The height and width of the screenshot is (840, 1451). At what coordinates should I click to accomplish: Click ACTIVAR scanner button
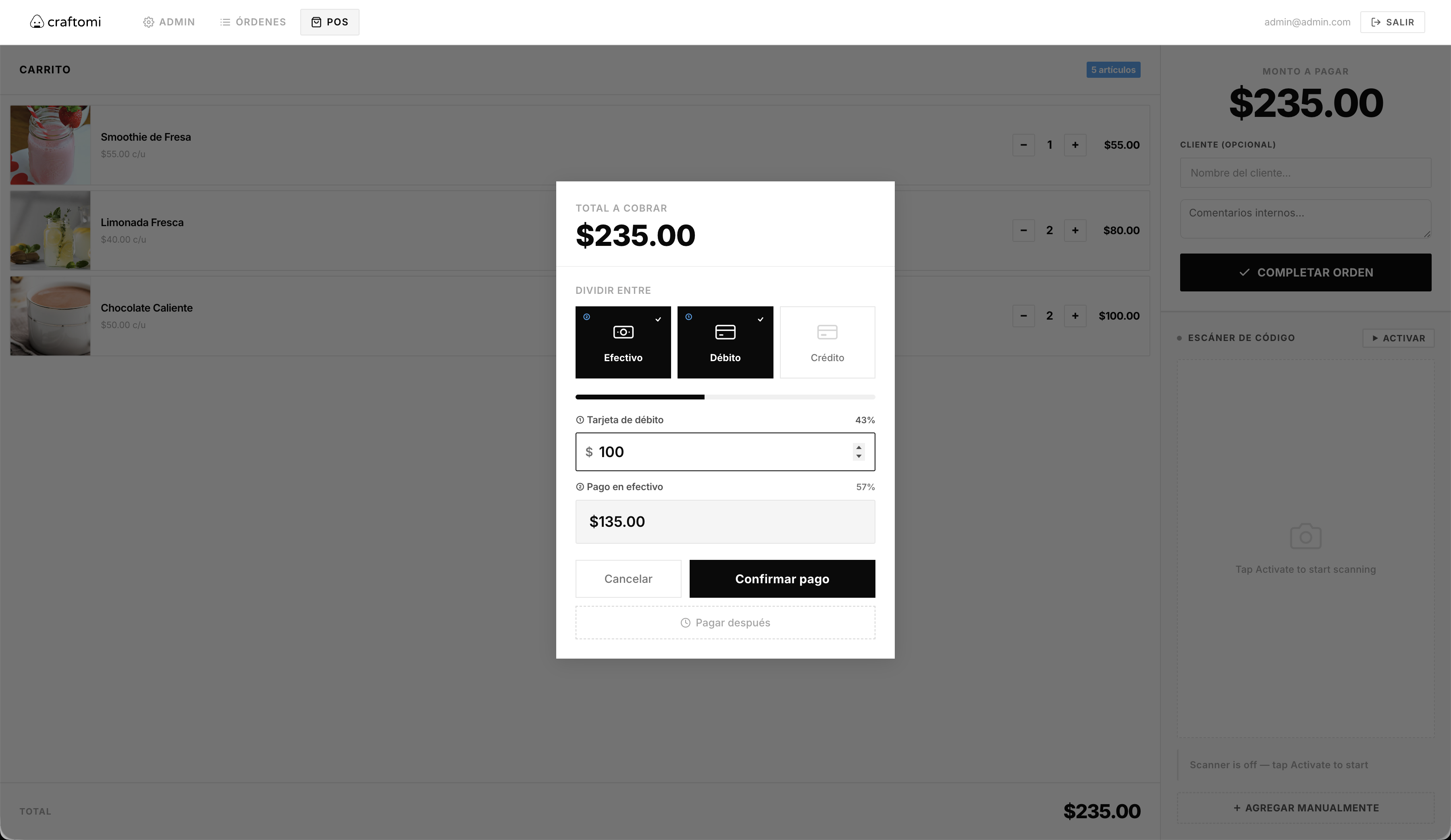[1398, 338]
